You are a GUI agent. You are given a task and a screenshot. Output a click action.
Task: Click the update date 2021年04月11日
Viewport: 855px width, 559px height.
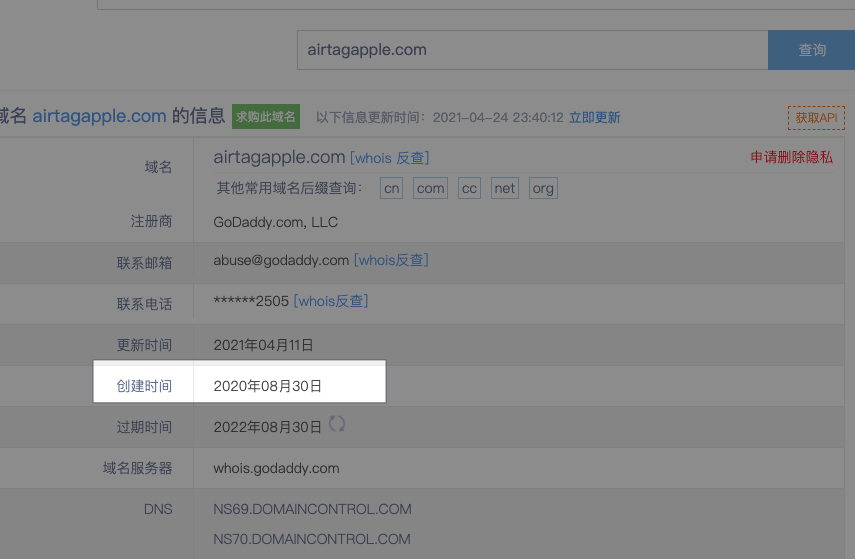[263, 345]
